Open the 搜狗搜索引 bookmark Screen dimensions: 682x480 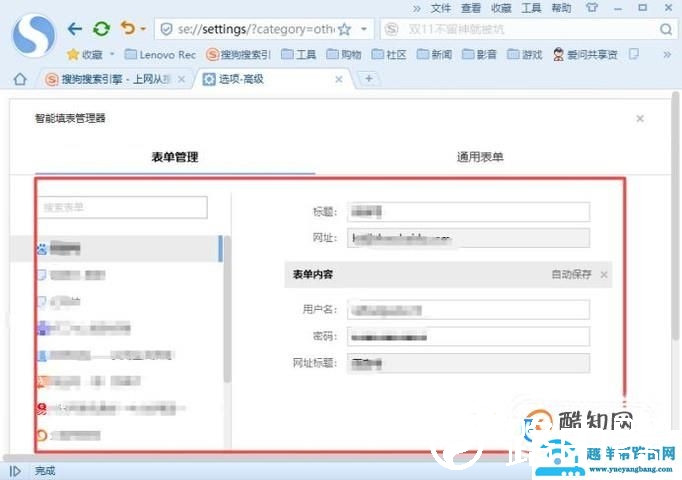pyautogui.click(x=238, y=54)
